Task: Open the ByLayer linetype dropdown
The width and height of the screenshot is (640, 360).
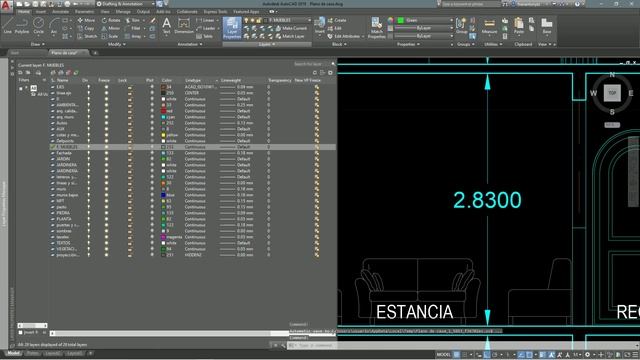Action: [x=424, y=36]
